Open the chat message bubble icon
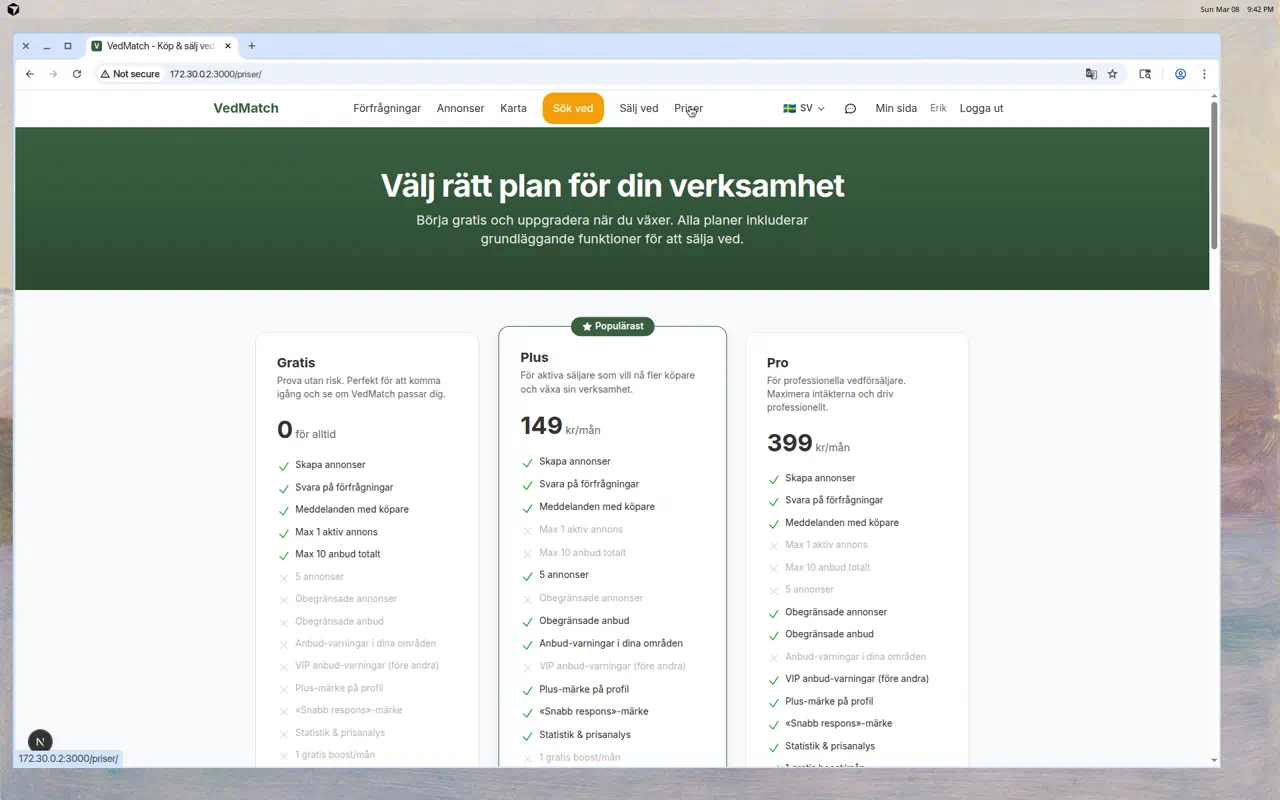This screenshot has height=800, width=1280. [x=850, y=108]
